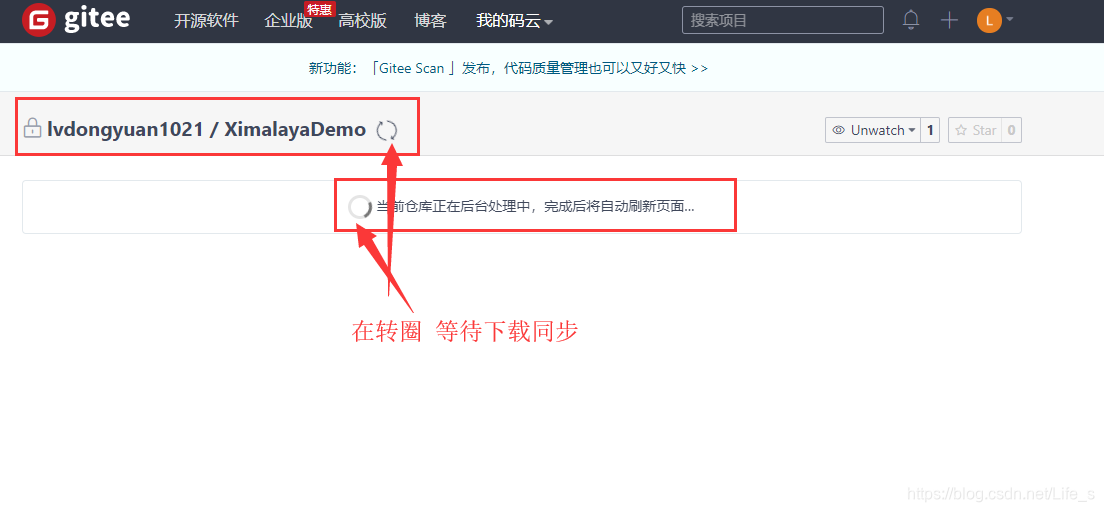
Task: Click the star count 0
Action: [1012, 130]
